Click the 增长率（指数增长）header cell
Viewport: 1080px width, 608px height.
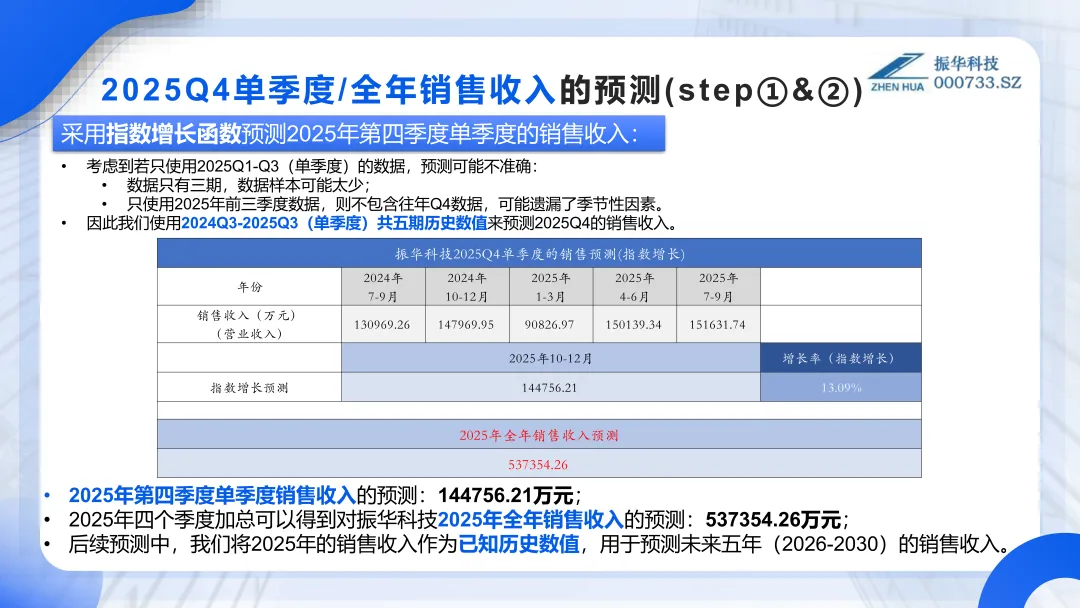tap(841, 358)
